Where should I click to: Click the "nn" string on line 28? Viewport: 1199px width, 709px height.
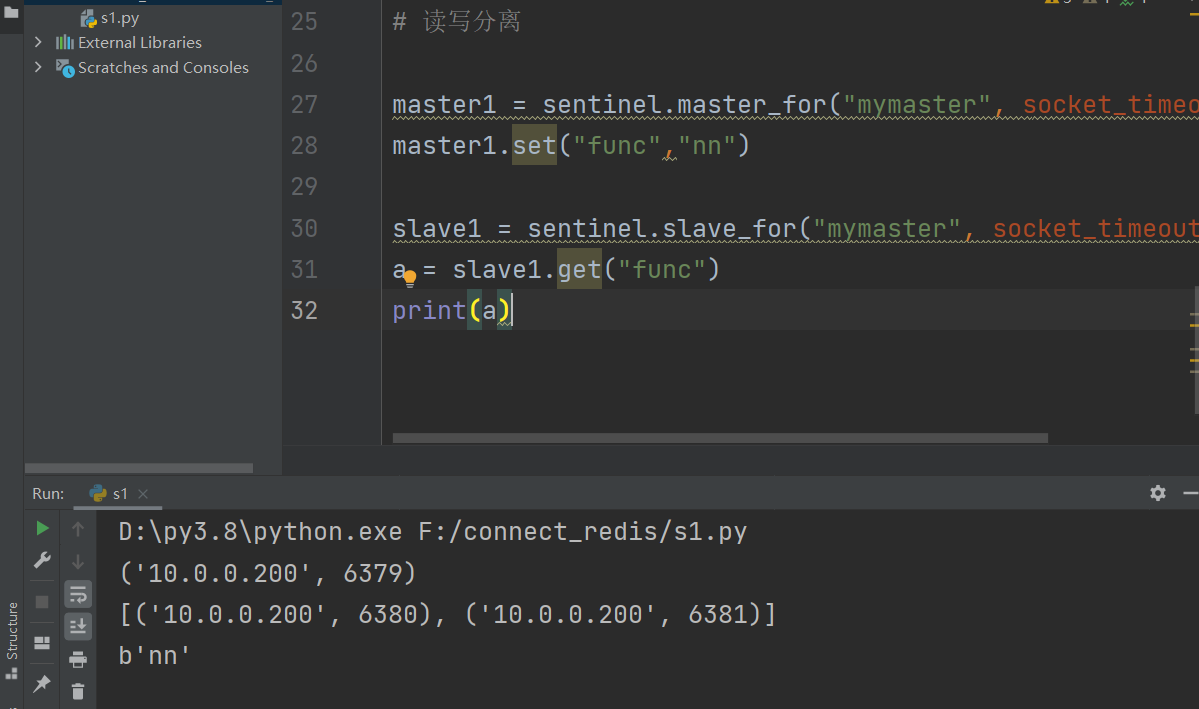pyautogui.click(x=707, y=145)
